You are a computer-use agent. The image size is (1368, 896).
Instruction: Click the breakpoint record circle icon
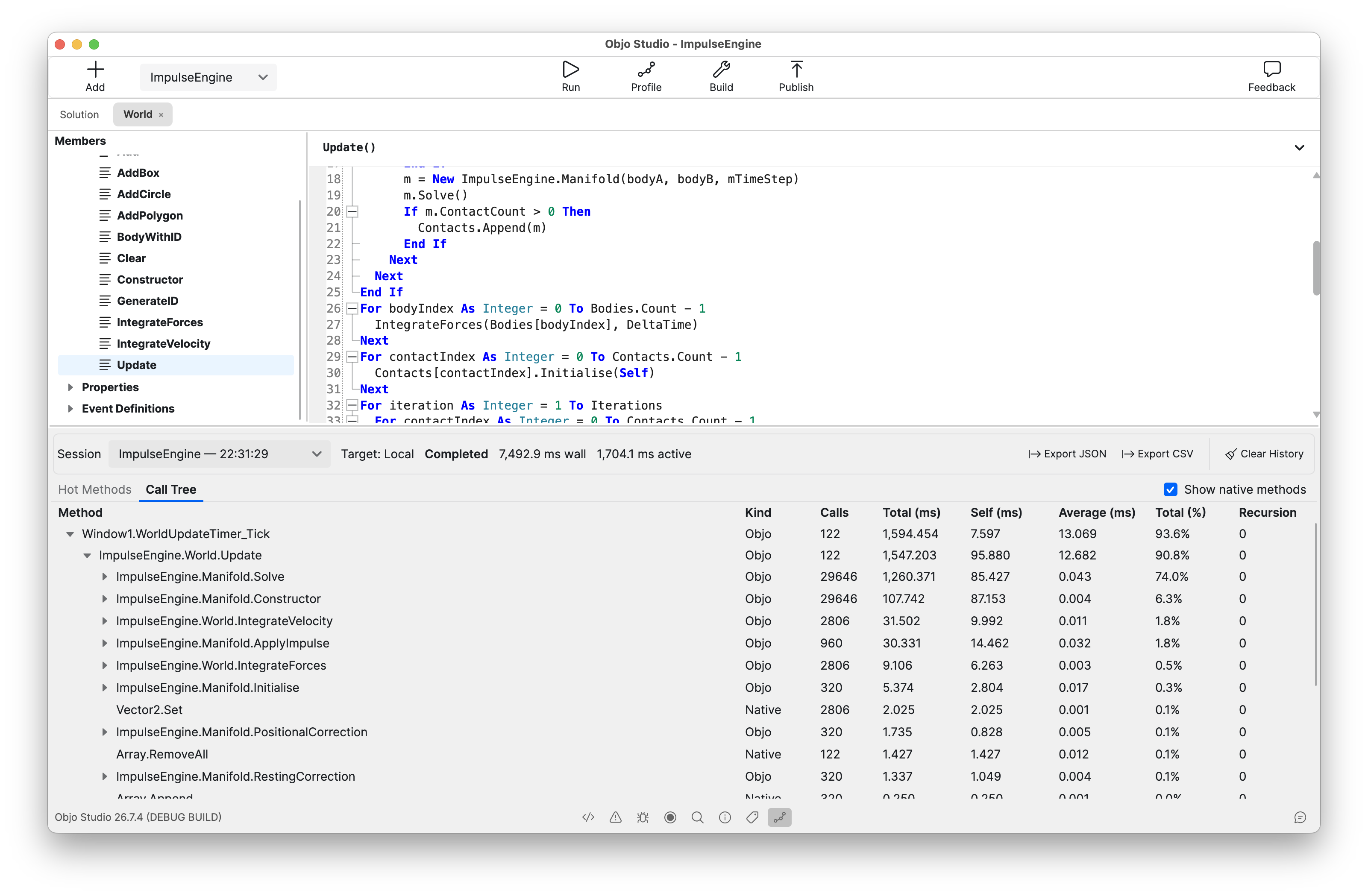(x=670, y=817)
